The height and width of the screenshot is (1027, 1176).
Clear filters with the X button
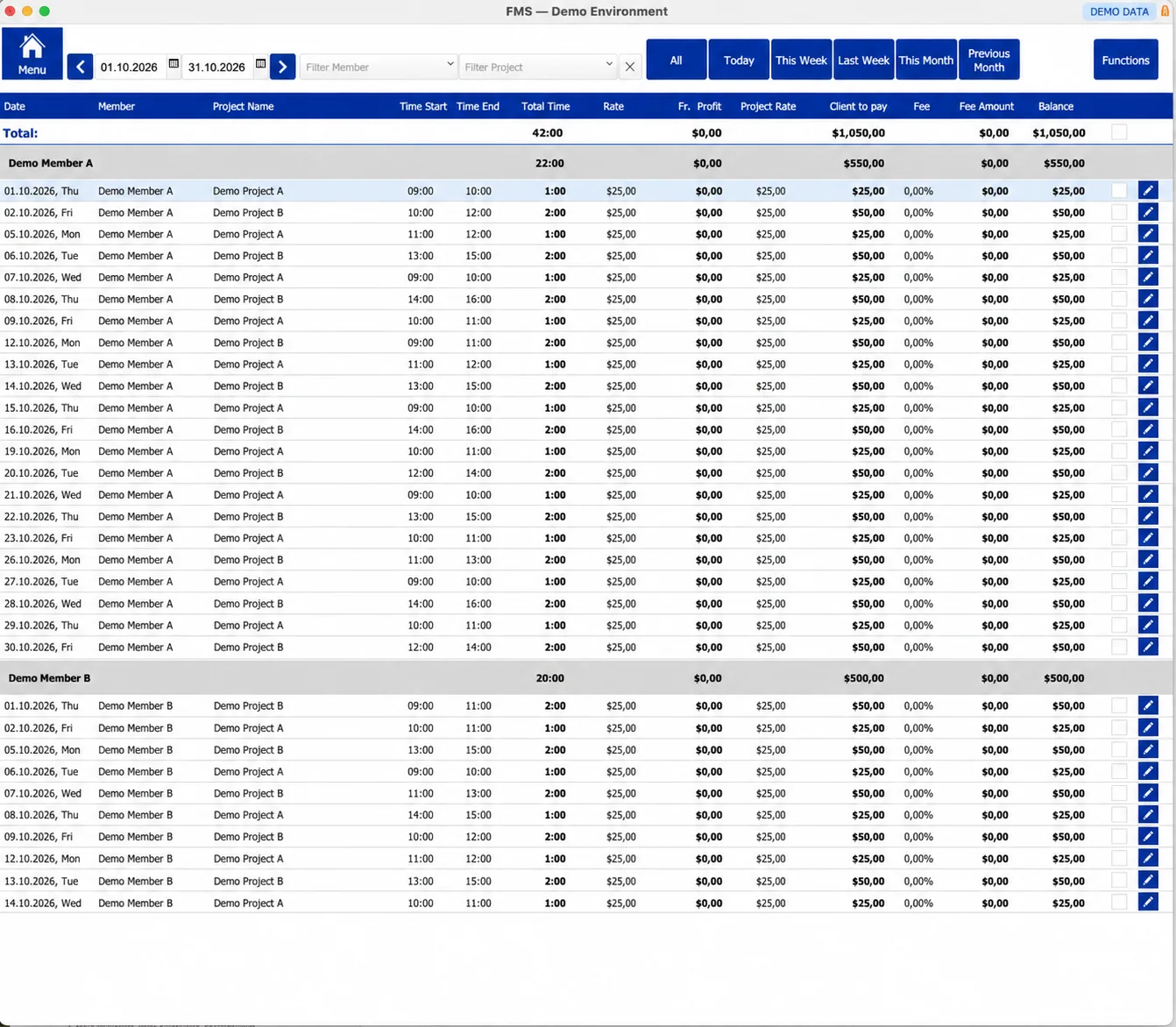(x=629, y=67)
